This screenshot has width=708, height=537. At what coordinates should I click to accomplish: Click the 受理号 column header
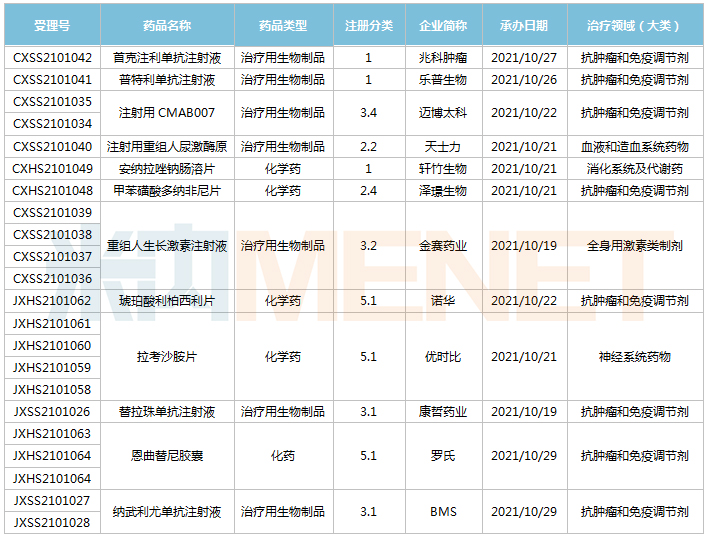[x=52, y=25]
